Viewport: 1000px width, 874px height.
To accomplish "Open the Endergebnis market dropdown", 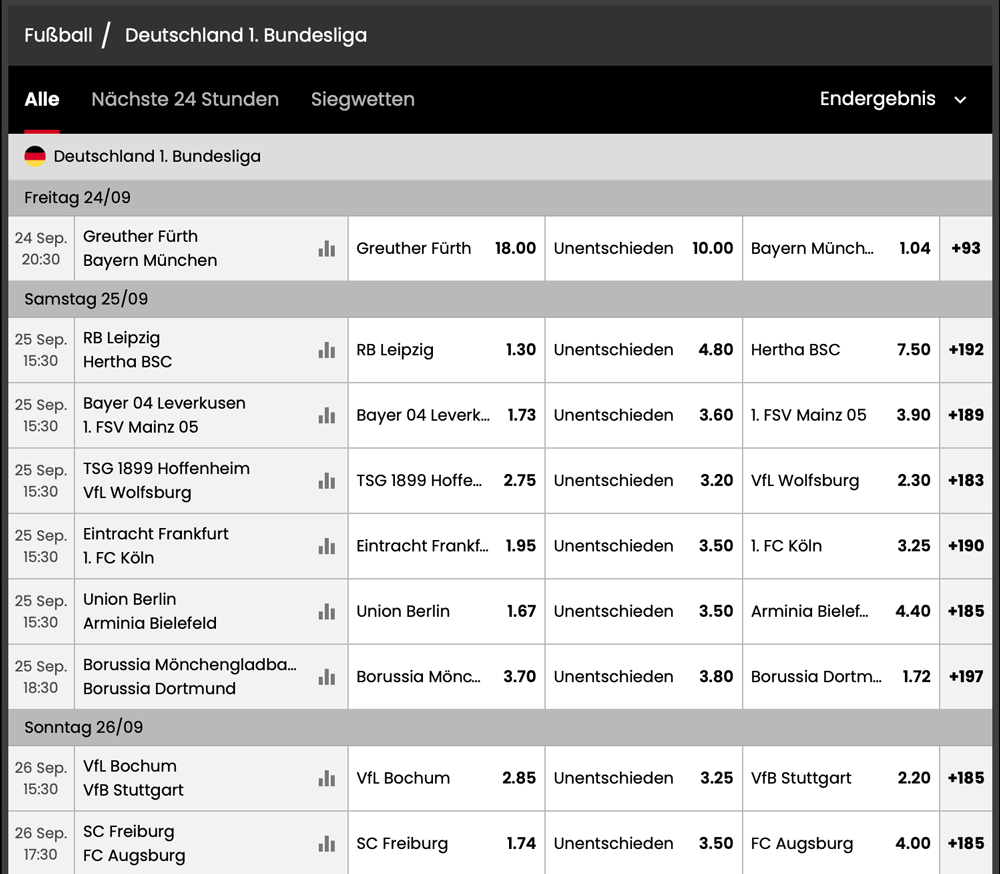I will (x=892, y=99).
